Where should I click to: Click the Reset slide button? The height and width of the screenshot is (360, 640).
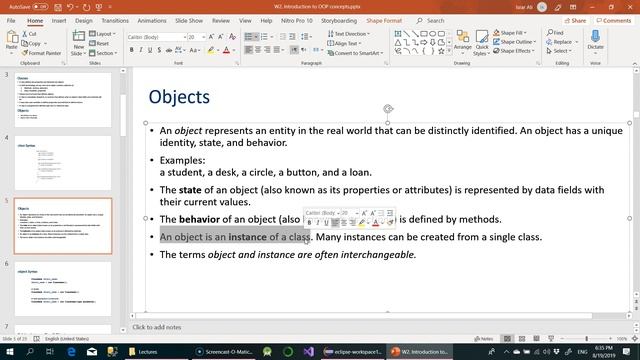(99, 43)
